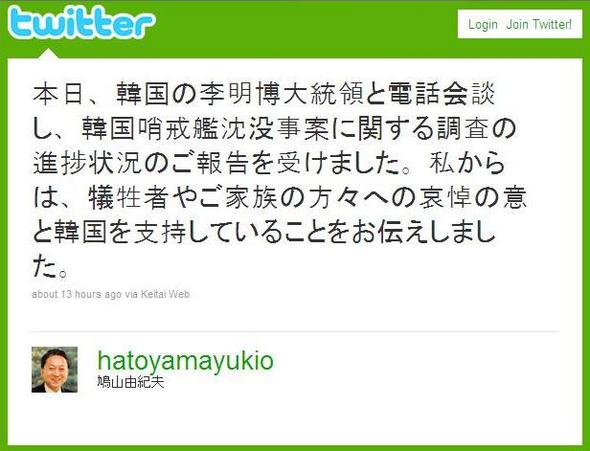Image resolution: width=590 pixels, height=451 pixels.
Task: Click the tweet line starting with と韓国を支持
Action: click(263, 233)
